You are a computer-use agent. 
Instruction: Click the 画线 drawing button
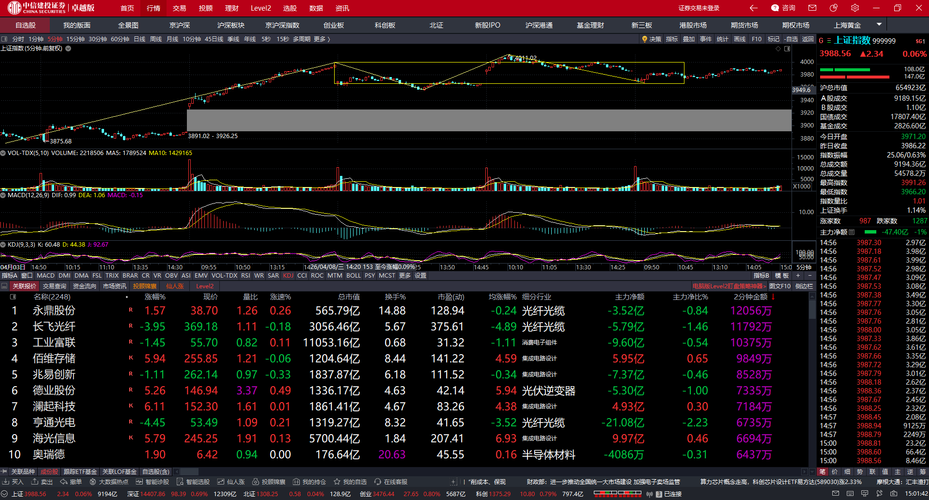(x=739, y=39)
